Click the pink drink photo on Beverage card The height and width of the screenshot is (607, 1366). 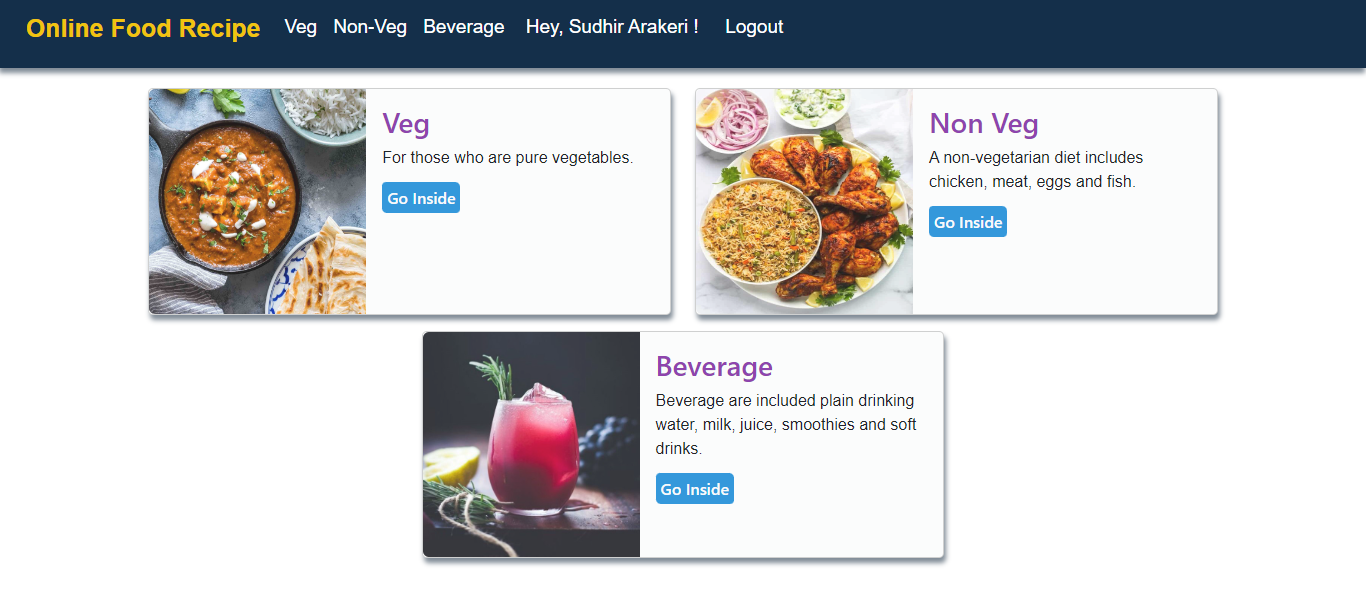click(530, 444)
